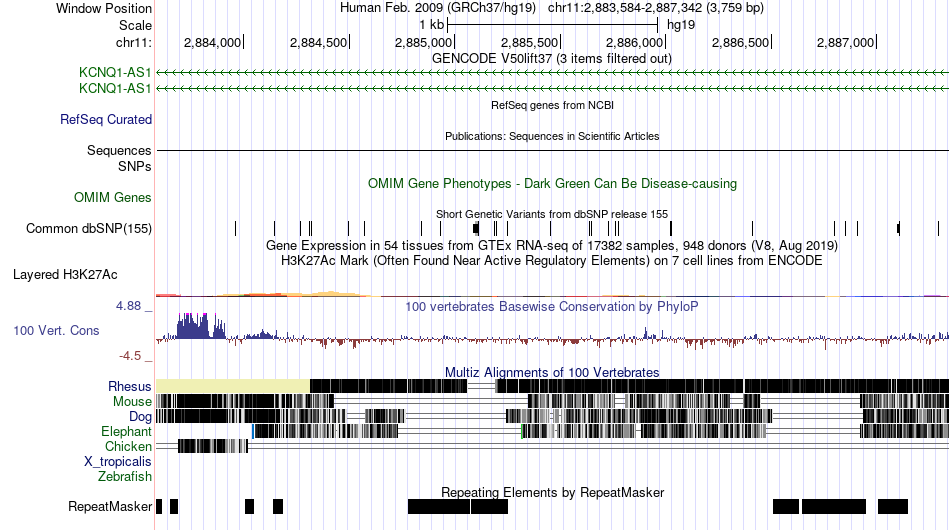Click the Chicken alignment block
The image size is (950, 530).
(x=213, y=446)
